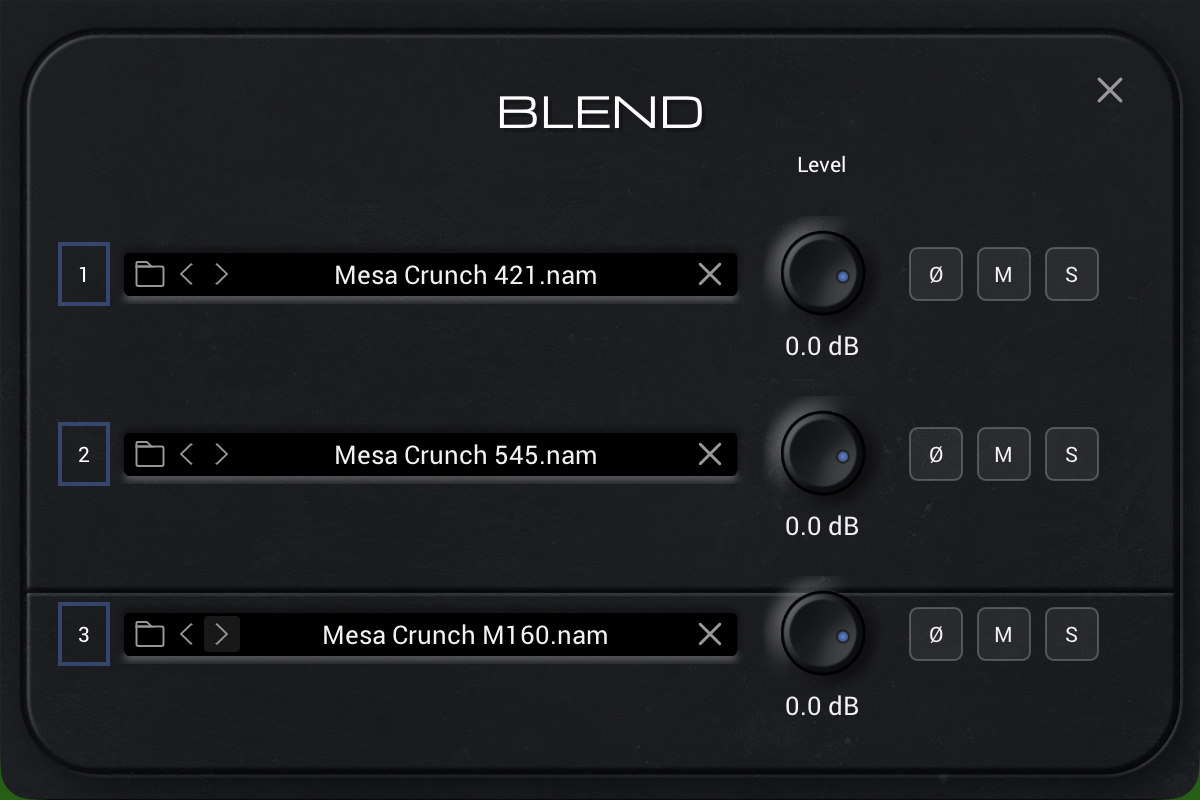The width and height of the screenshot is (1200, 800).
Task: Load next model in slot 1
Action: 222,274
